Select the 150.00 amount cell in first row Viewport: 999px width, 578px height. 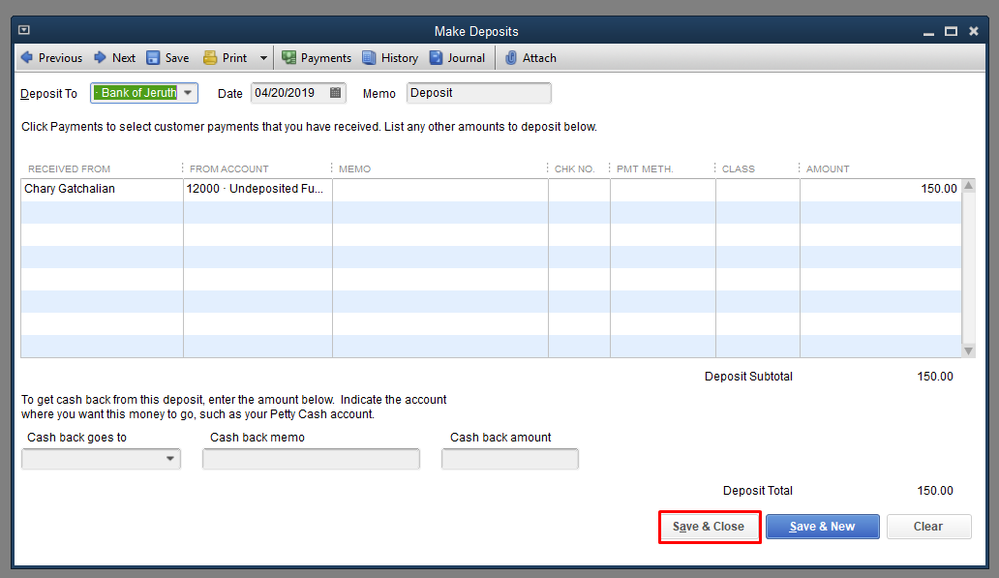pos(880,189)
